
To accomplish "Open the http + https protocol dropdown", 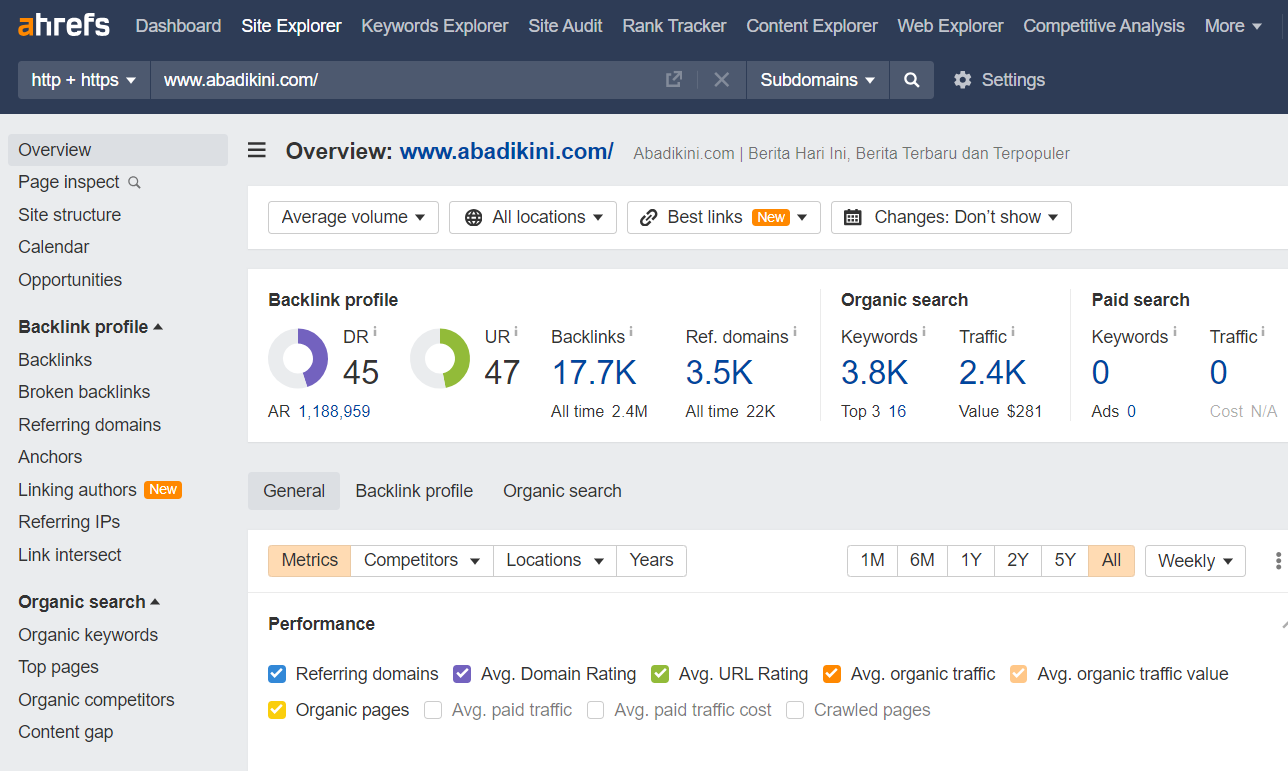I will pos(84,80).
